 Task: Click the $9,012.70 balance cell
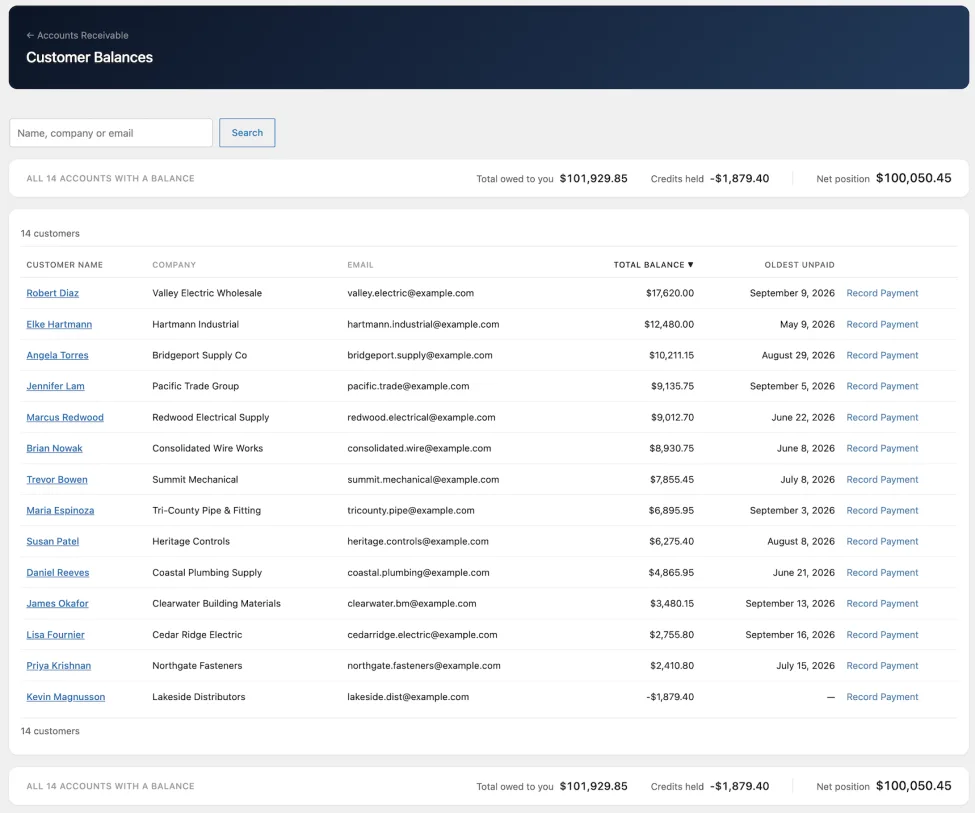672,417
